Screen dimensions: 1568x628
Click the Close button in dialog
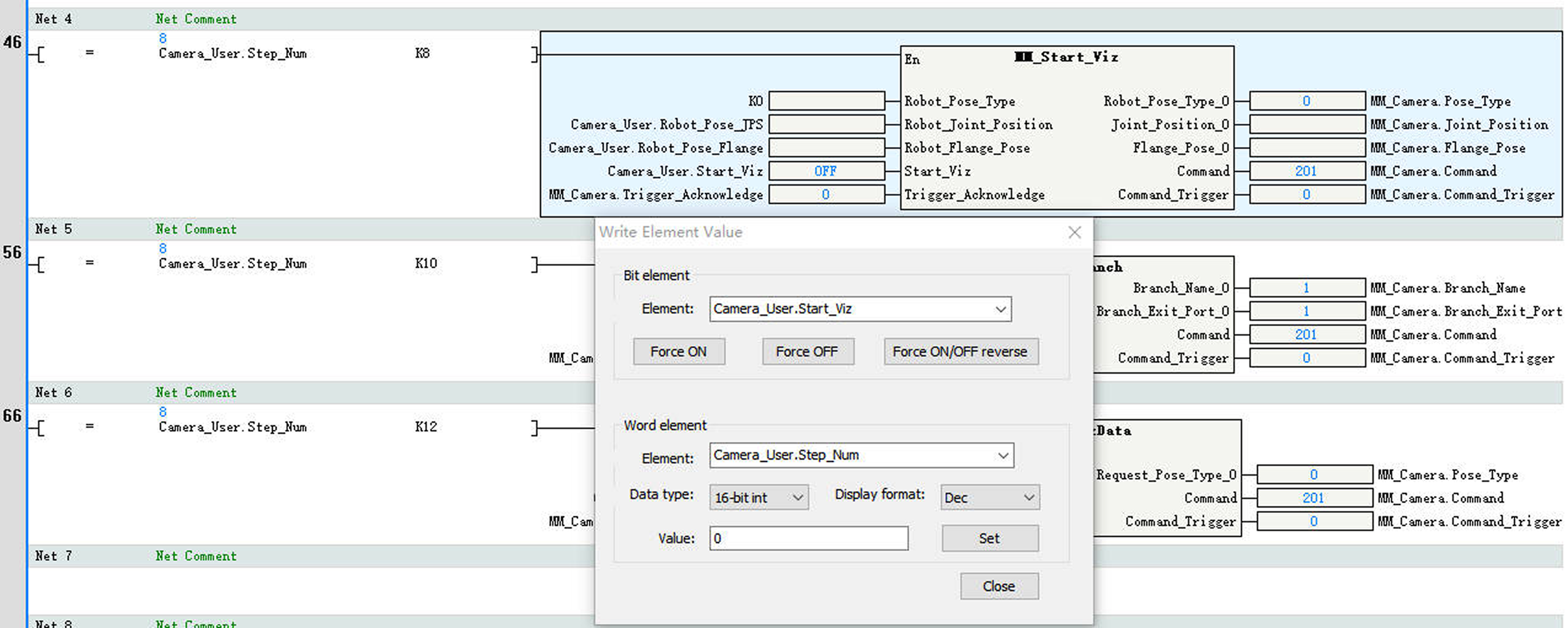pyautogui.click(x=999, y=586)
